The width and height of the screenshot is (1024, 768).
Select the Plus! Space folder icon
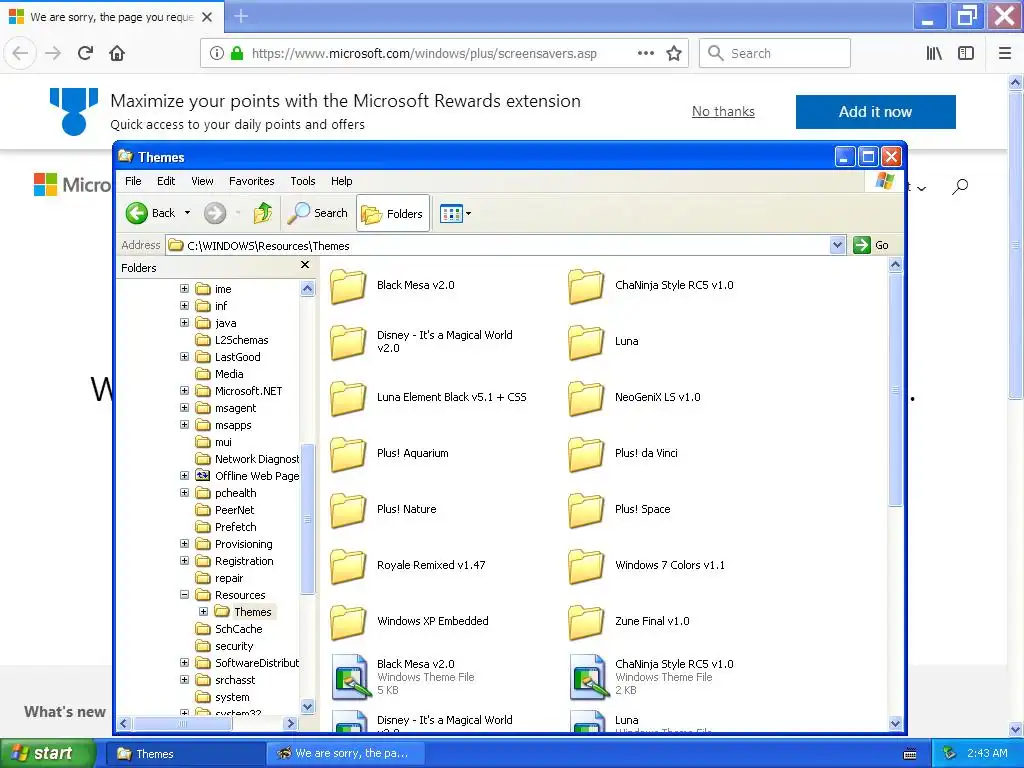[586, 510]
